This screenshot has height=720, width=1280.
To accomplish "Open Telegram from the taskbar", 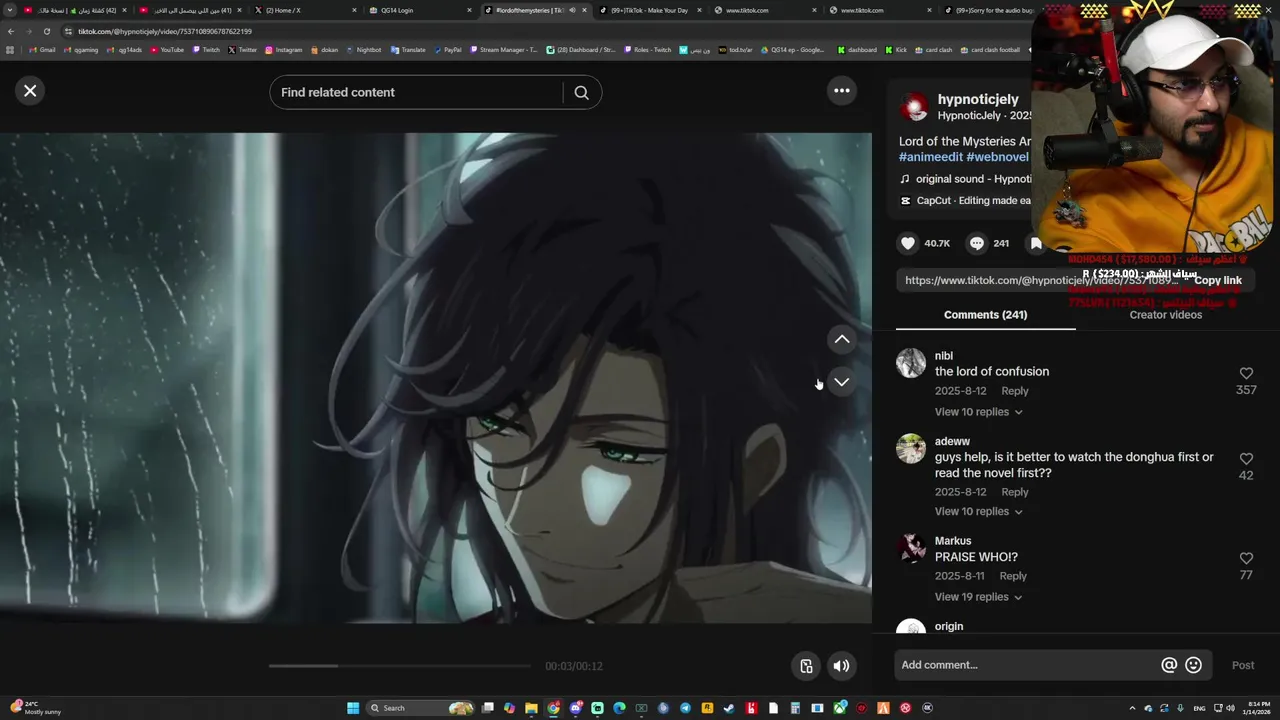I will tap(685, 708).
